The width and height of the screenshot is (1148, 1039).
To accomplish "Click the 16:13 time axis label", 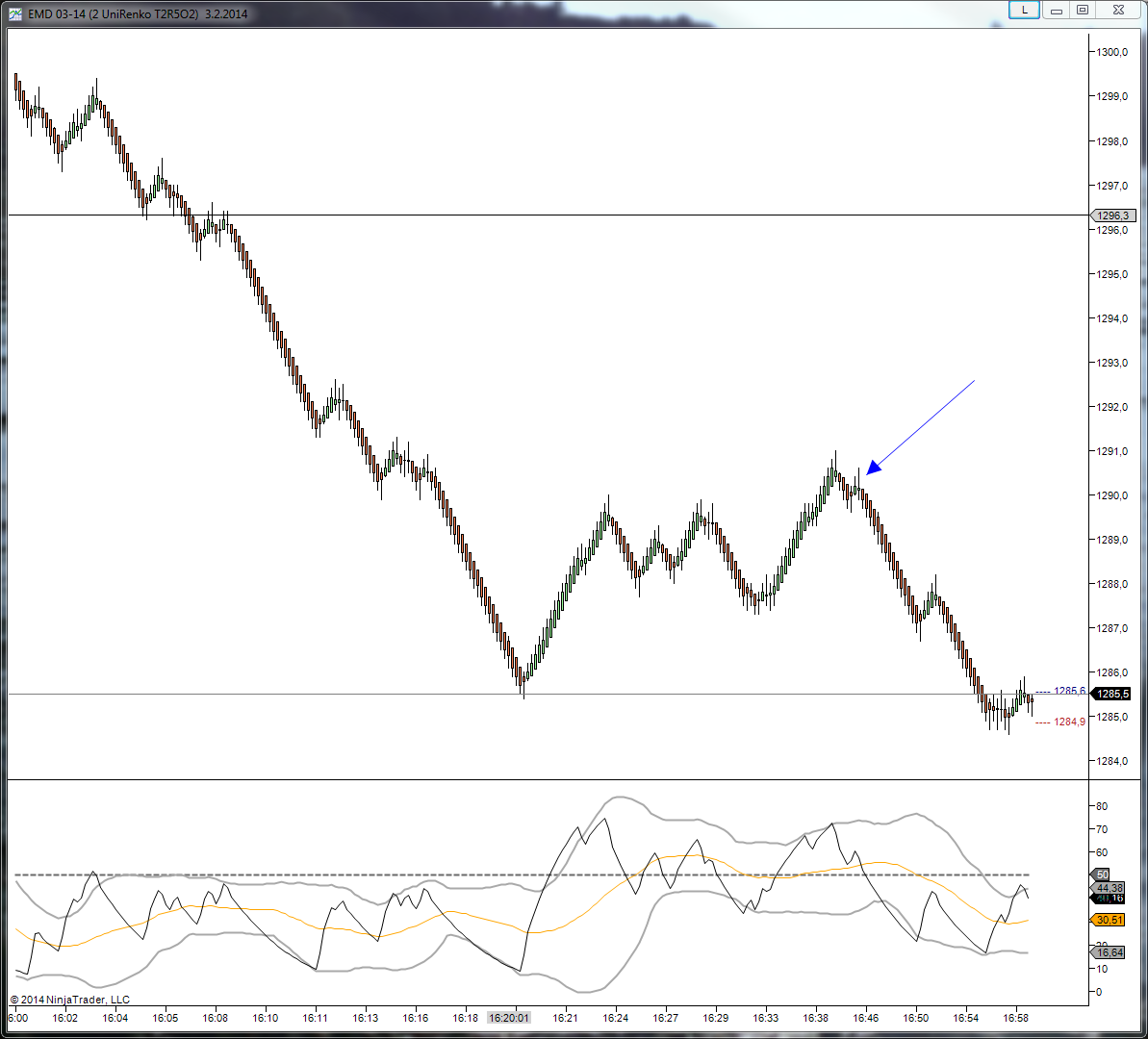I will click(366, 1018).
